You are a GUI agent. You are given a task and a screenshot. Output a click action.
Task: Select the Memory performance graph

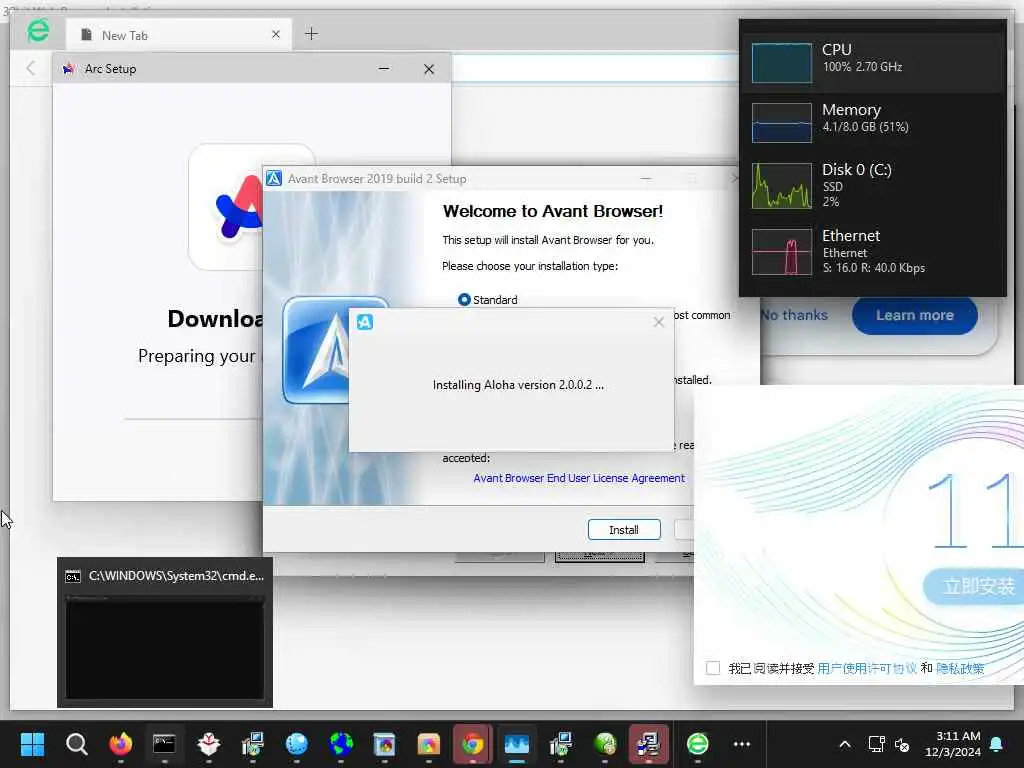782,122
